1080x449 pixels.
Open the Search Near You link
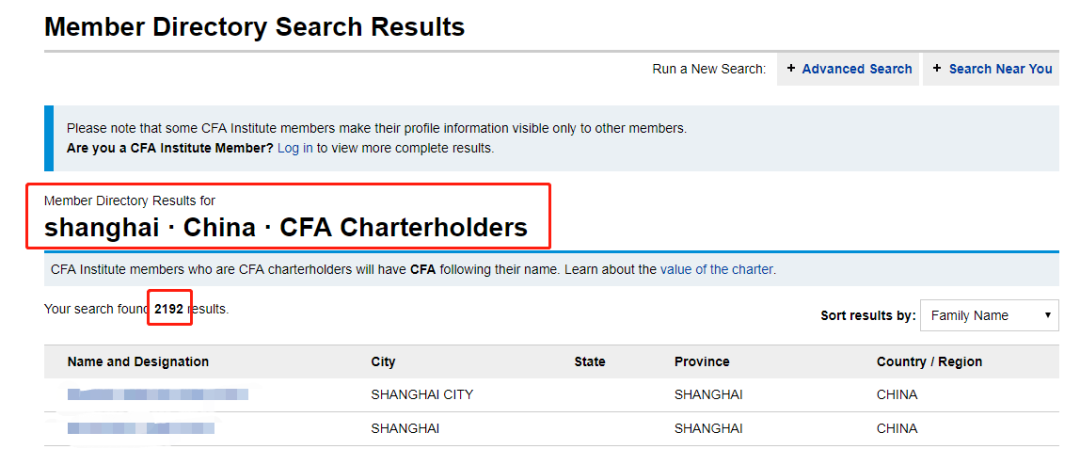pos(1000,69)
